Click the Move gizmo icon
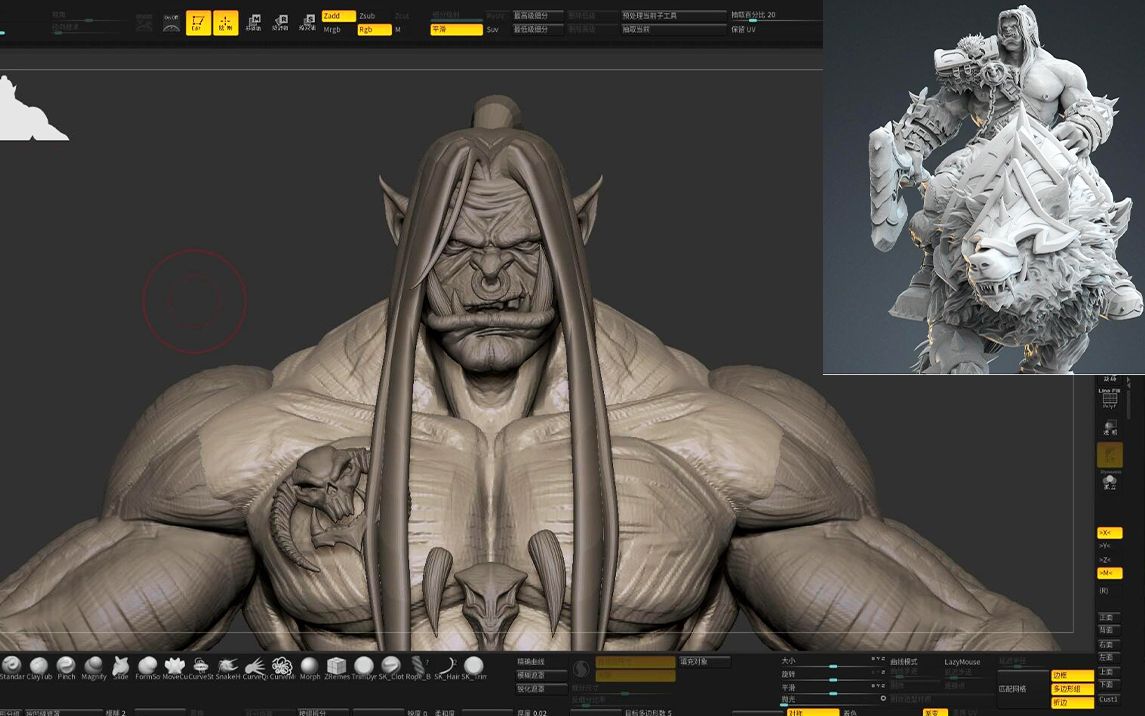Viewport: 1145px width, 716px height. point(253,23)
